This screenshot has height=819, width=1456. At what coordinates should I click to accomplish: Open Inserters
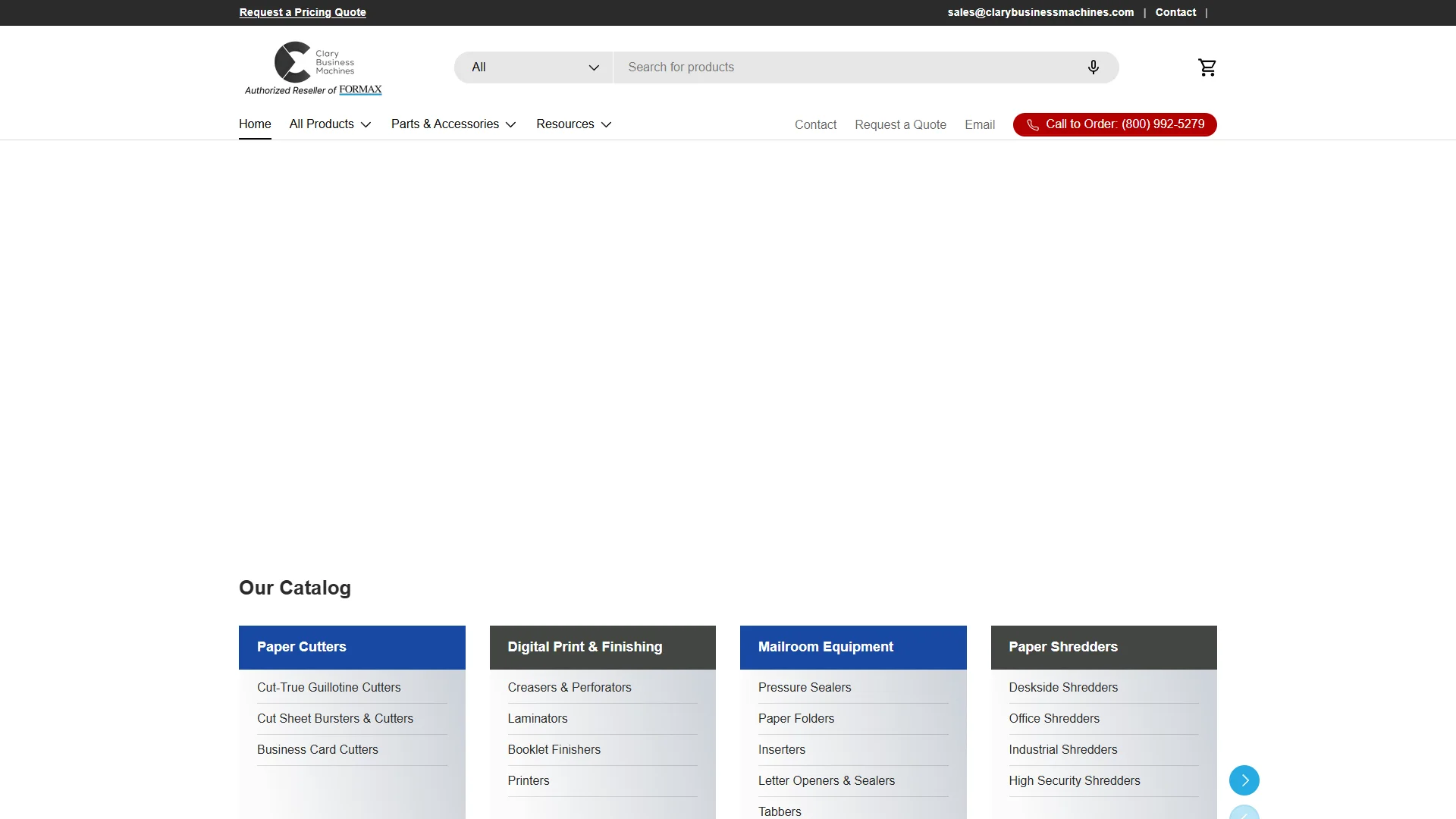point(781,749)
